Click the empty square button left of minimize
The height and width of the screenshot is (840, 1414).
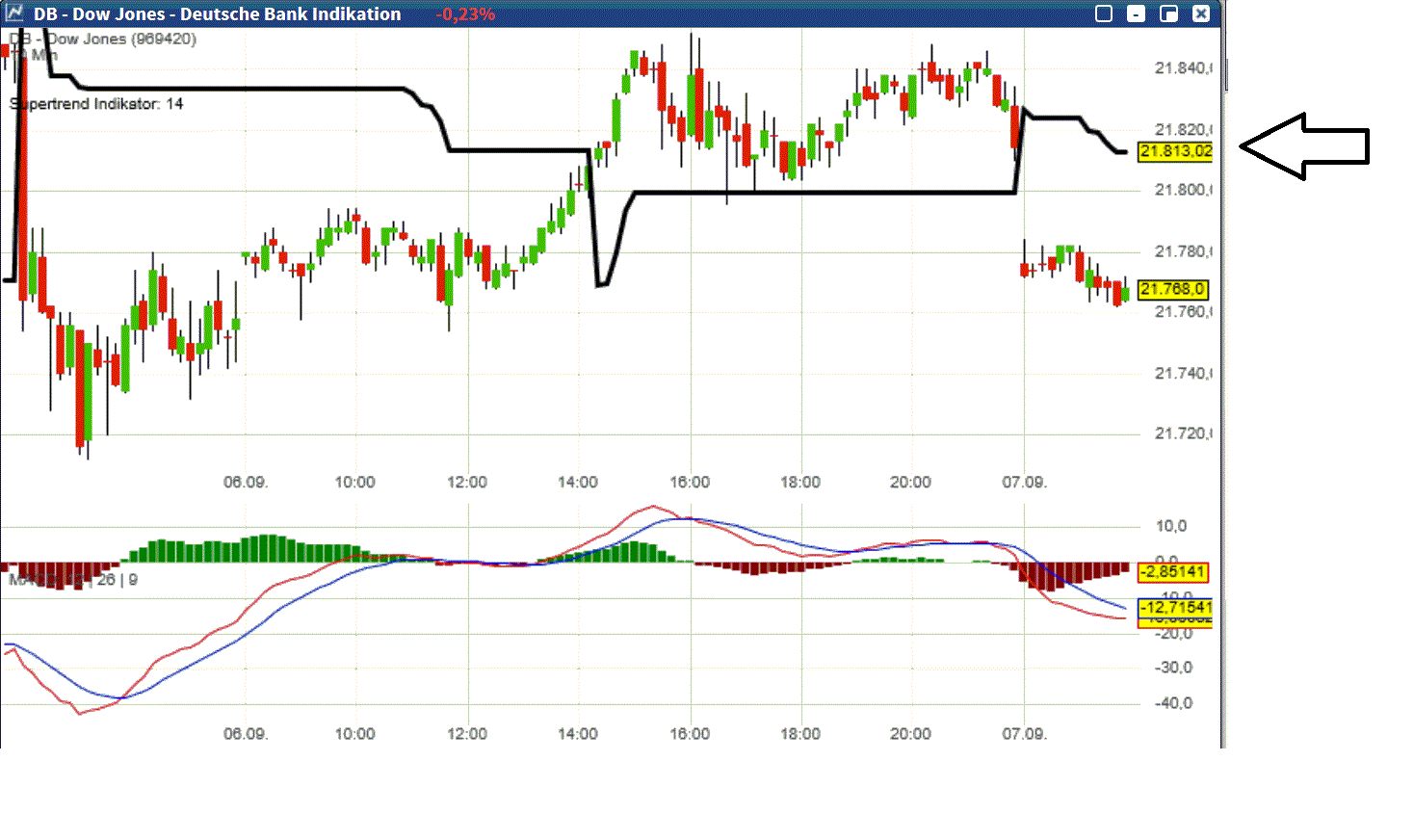click(x=1104, y=13)
